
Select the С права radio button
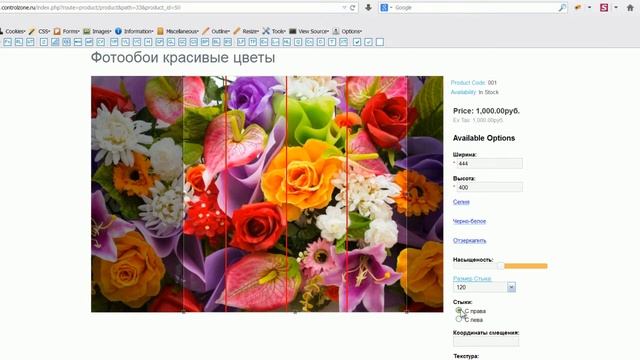click(x=459, y=311)
